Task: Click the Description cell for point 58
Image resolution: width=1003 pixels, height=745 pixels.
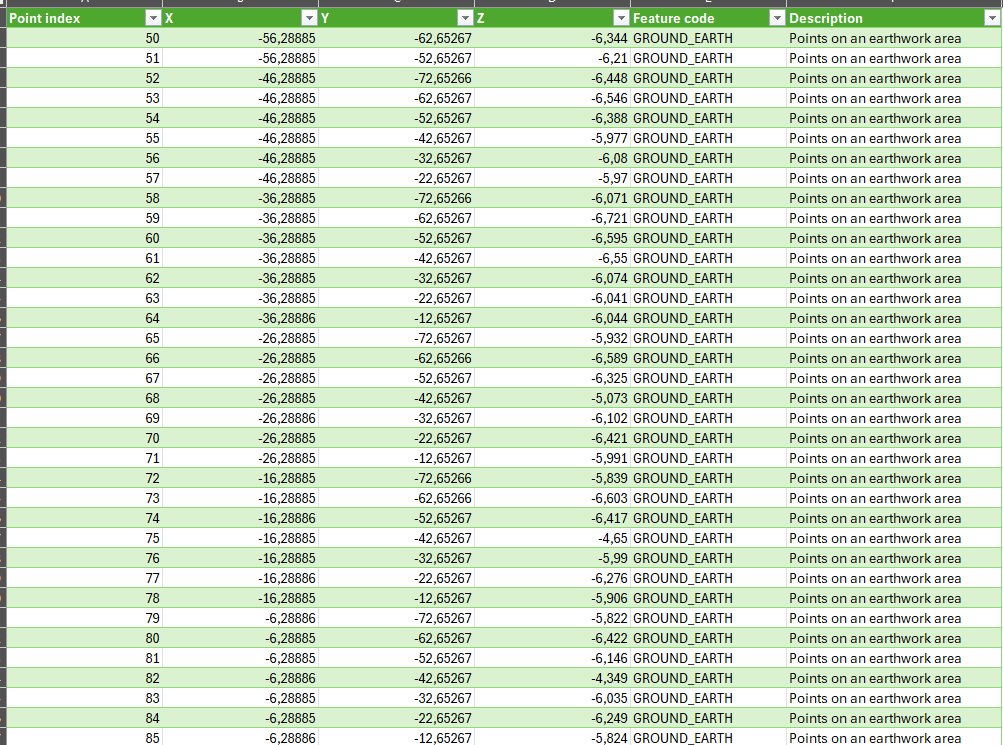Action: click(x=875, y=198)
